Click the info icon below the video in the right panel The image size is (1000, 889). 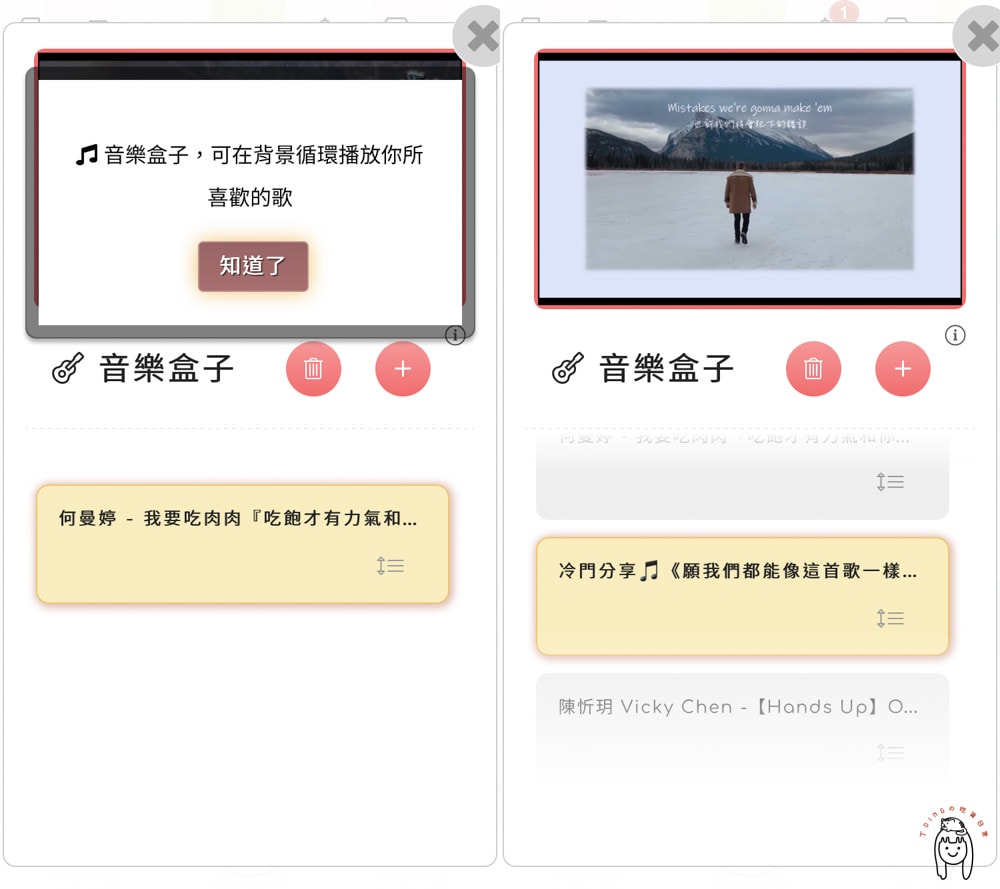click(x=955, y=335)
